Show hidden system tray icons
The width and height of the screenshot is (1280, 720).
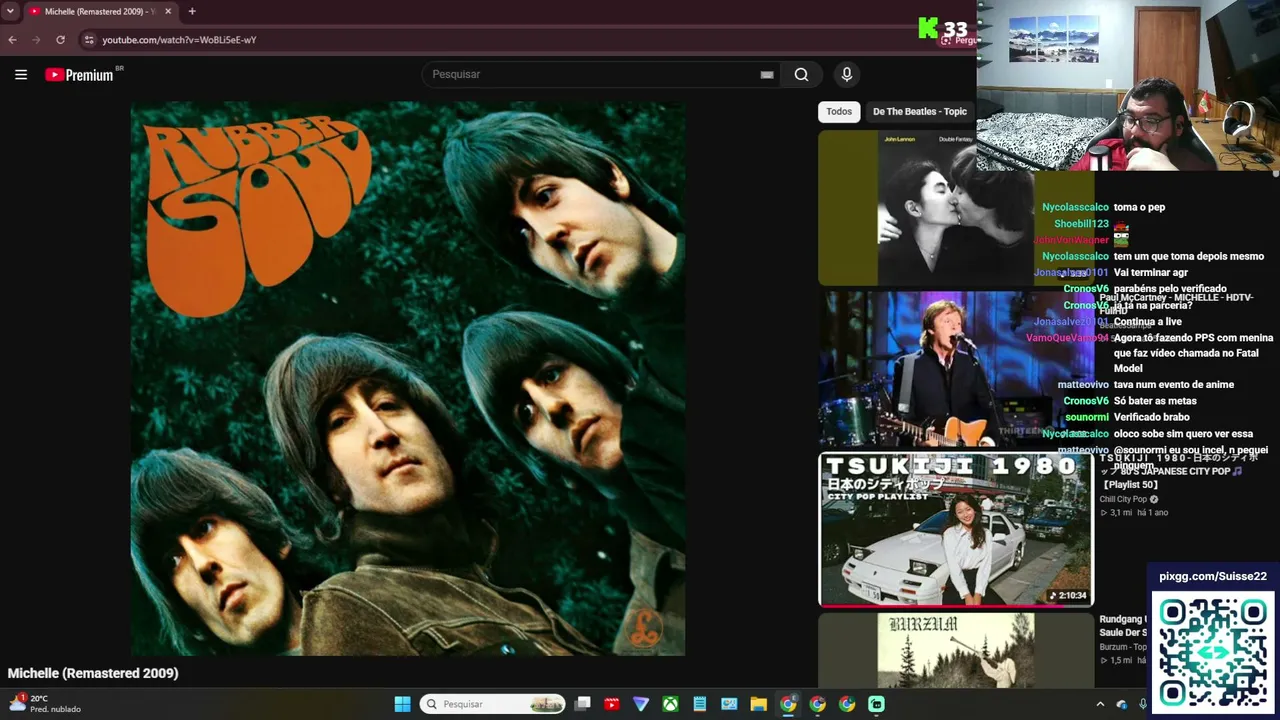tap(1100, 704)
